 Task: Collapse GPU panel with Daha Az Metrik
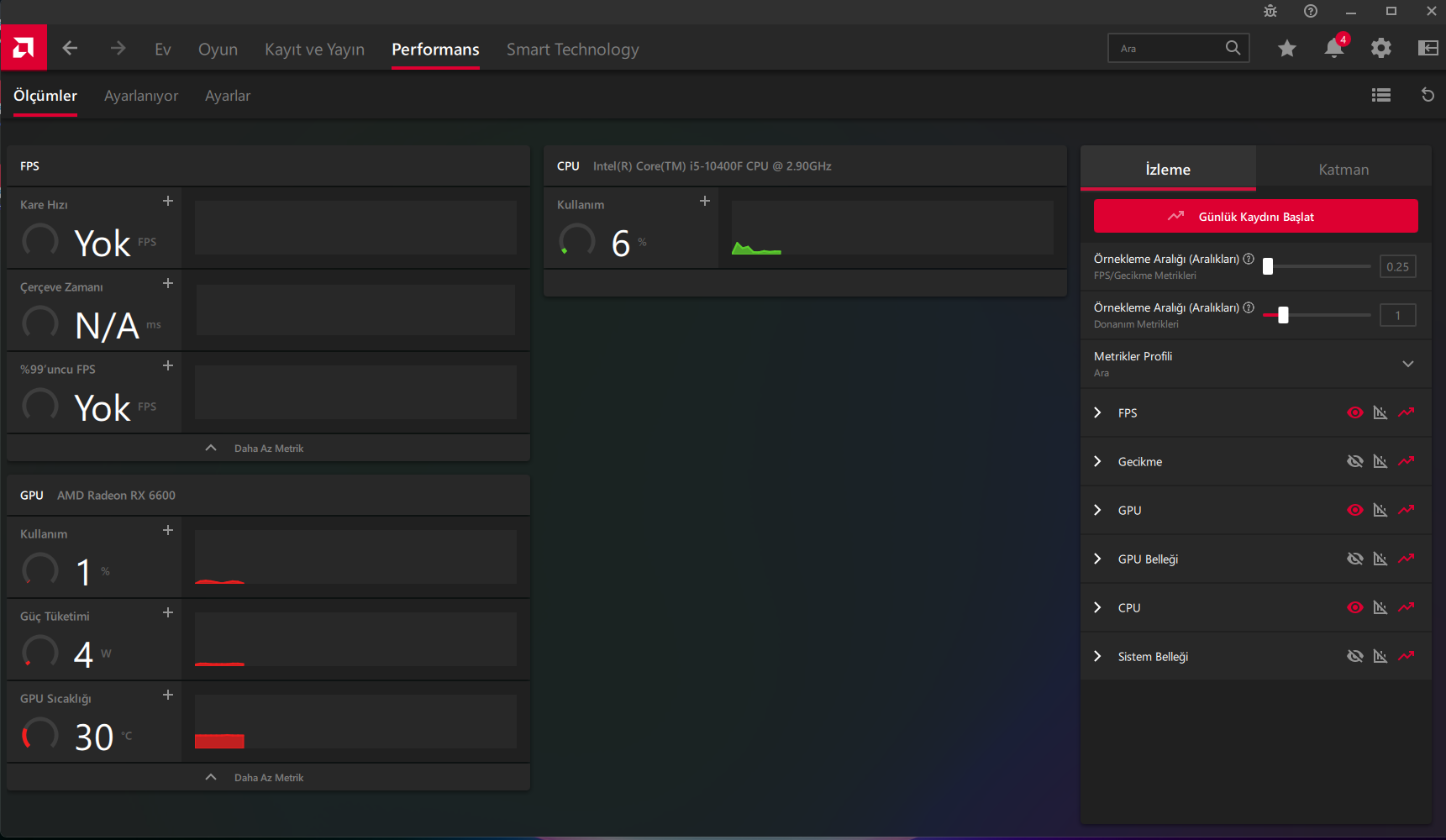tap(268, 778)
